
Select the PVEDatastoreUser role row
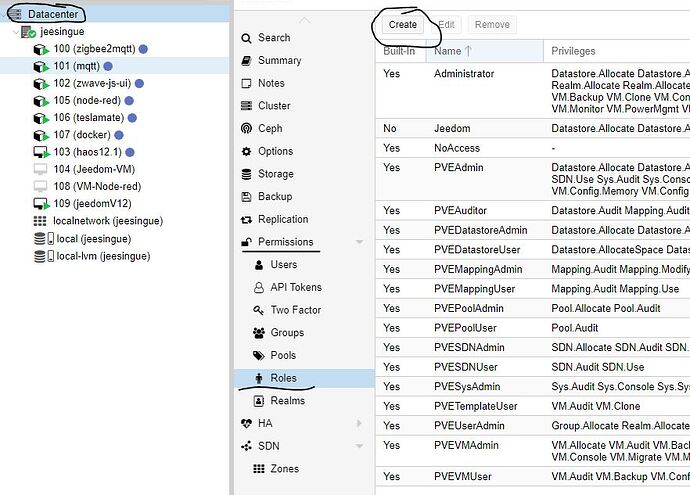(533, 250)
